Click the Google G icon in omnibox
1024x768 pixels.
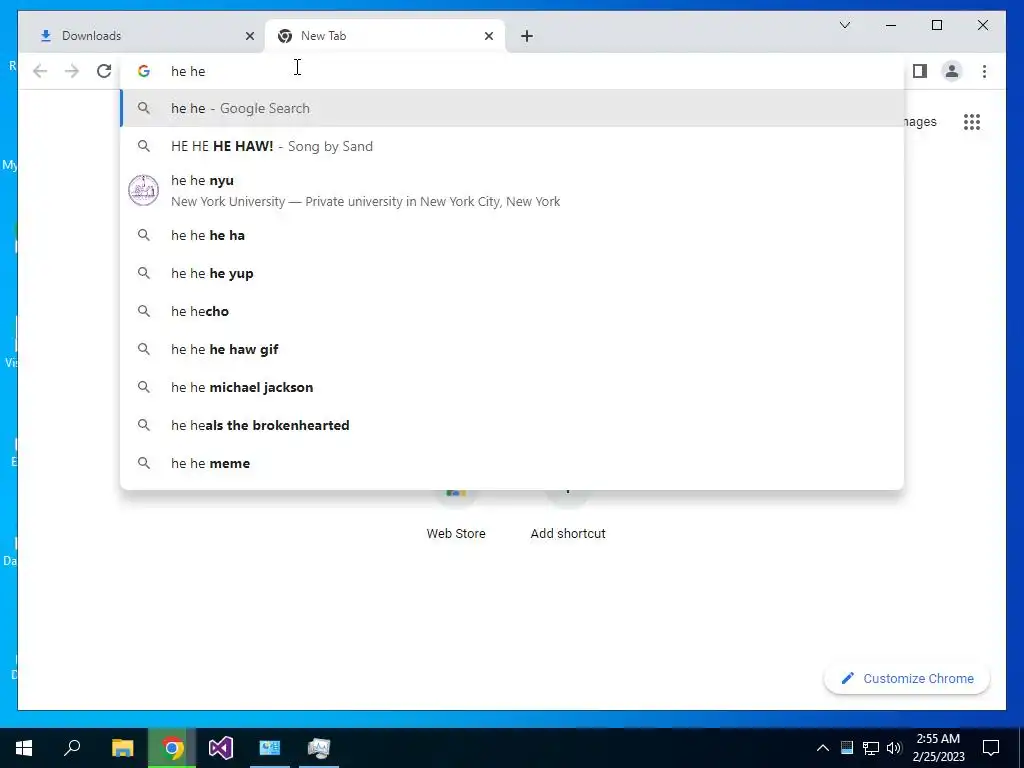pos(144,71)
